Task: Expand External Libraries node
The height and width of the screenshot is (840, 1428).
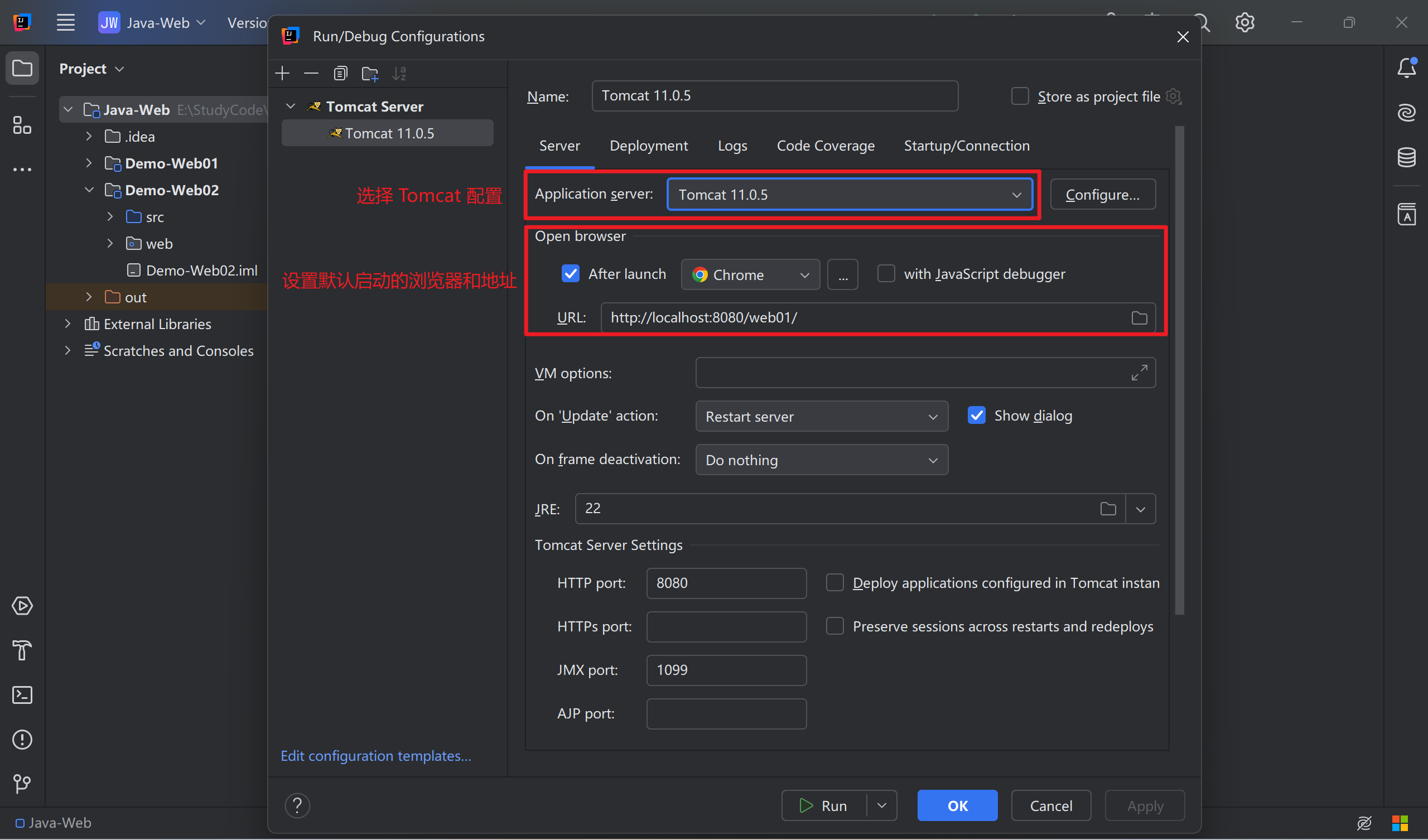Action: pyautogui.click(x=67, y=324)
